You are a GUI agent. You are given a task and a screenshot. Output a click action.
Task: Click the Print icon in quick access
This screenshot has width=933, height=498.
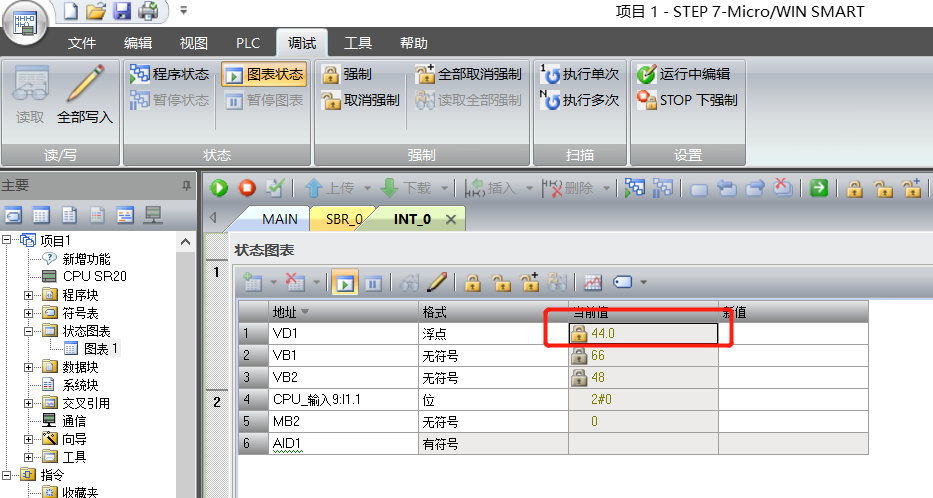[x=148, y=11]
